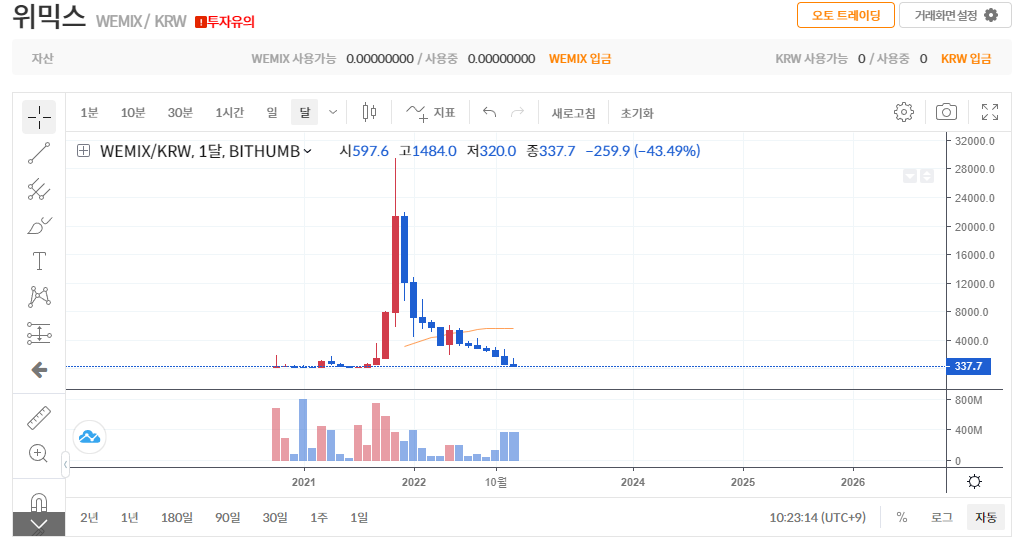Viewport: 1020px width, 547px height.
Task: Set the range to 1년
Action: (129, 518)
